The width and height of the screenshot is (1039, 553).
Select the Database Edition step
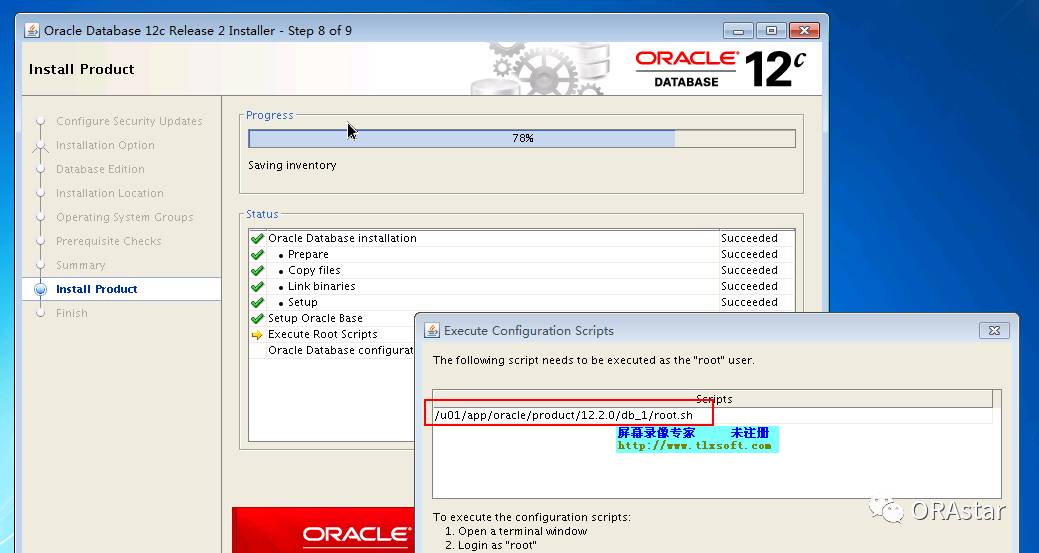pyautogui.click(x=100, y=169)
